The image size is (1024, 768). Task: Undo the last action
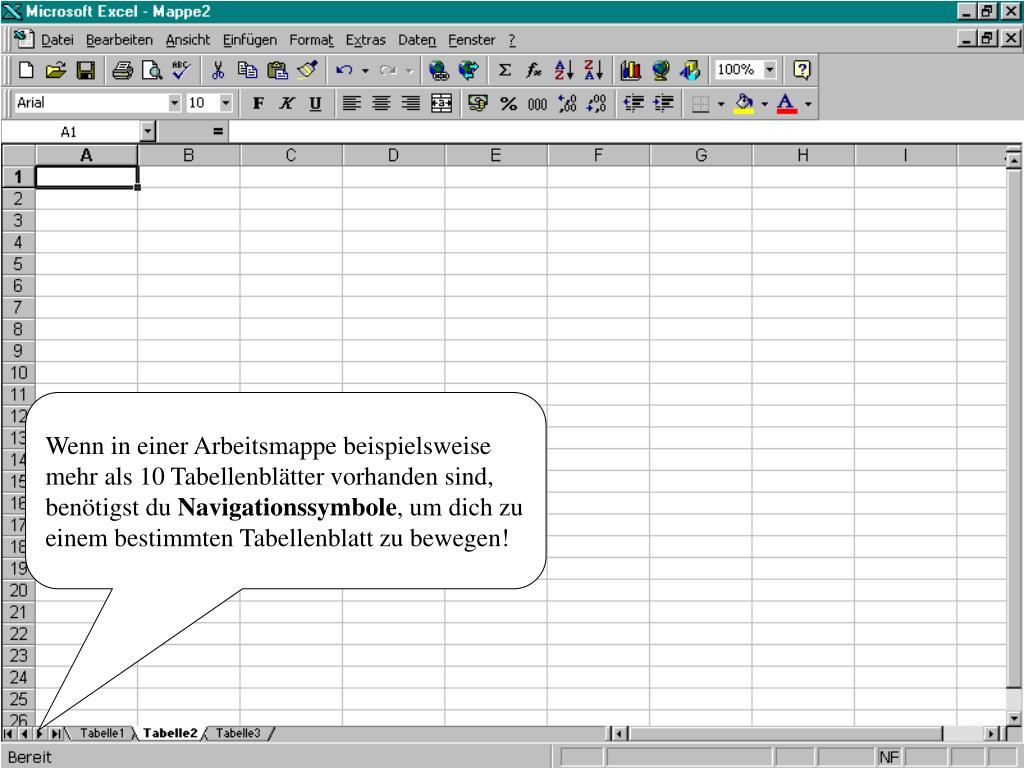pos(344,70)
